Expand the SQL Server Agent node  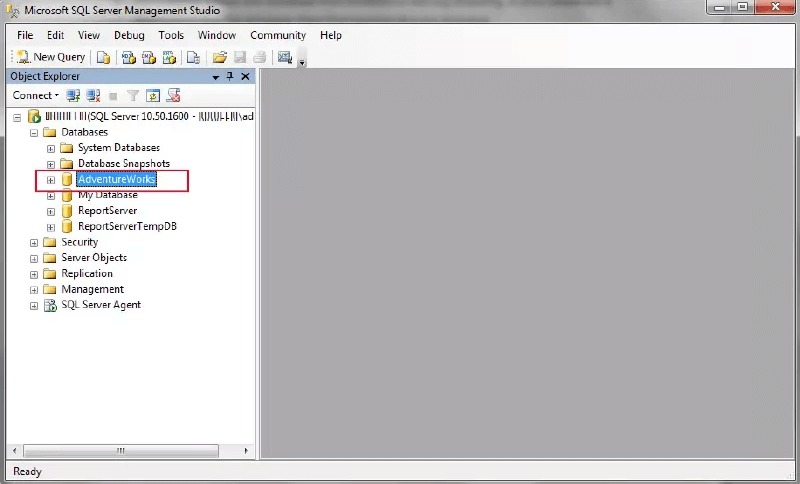click(x=34, y=306)
